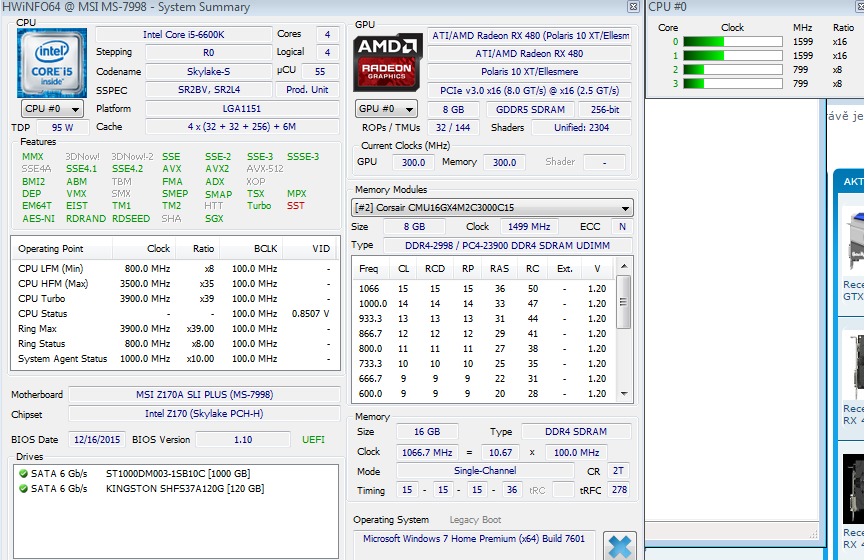Click the SGX feature label

pos(214,219)
